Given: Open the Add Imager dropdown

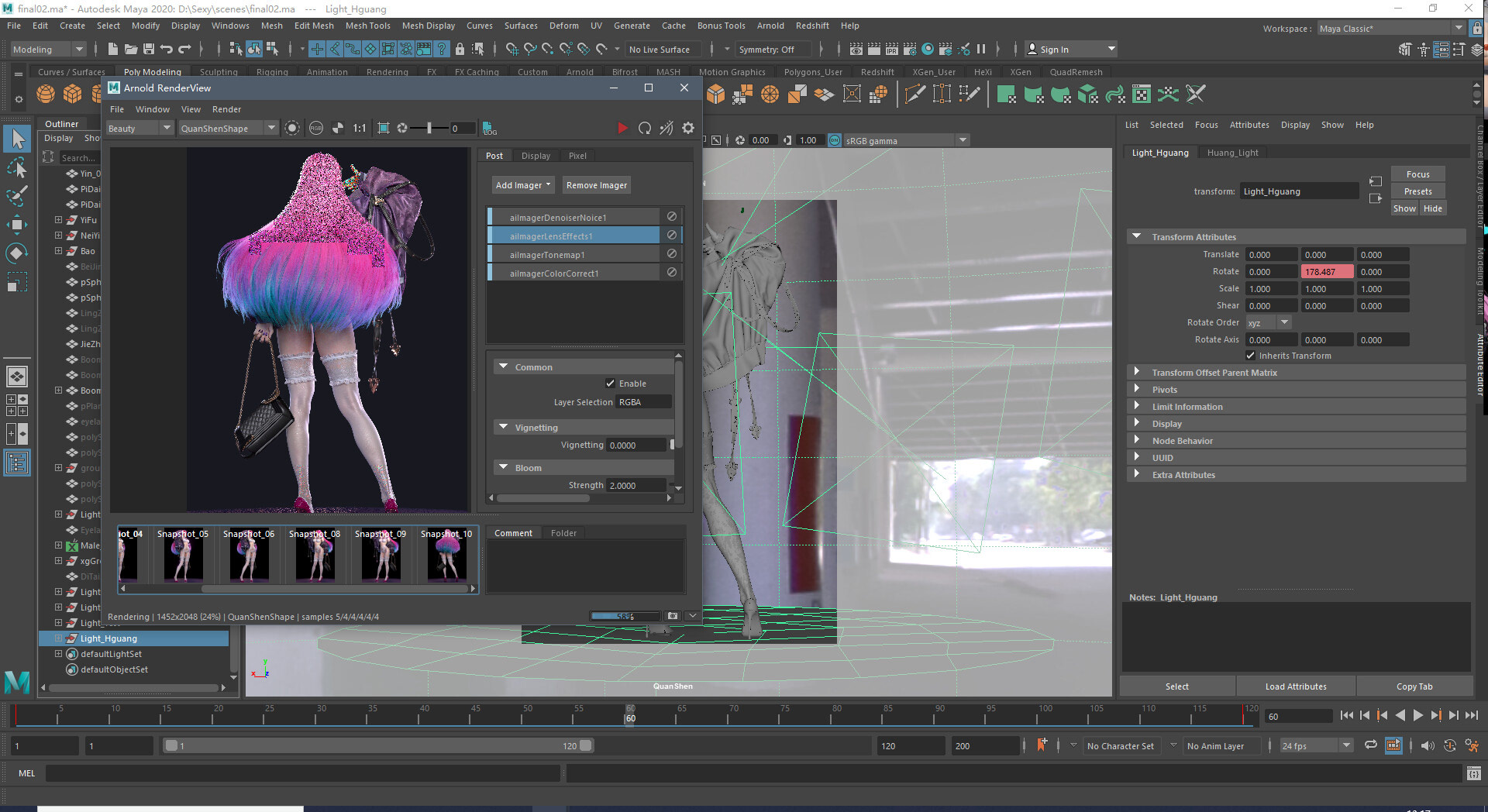Looking at the screenshot, I should pos(523,185).
